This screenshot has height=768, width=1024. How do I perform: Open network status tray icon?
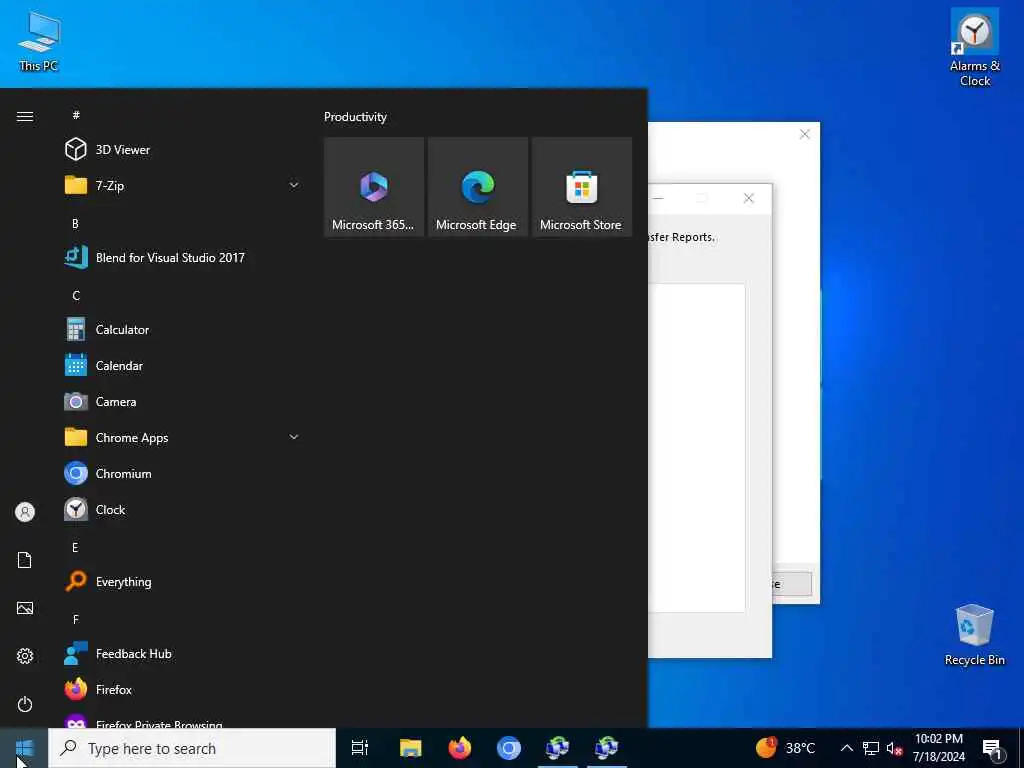tap(871, 748)
